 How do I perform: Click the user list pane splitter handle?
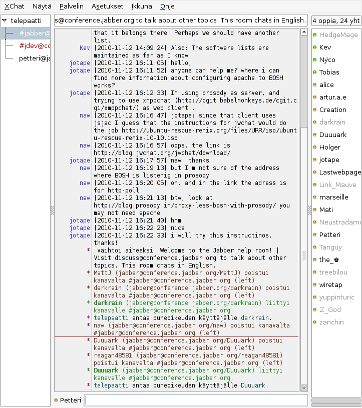[x=309, y=210]
